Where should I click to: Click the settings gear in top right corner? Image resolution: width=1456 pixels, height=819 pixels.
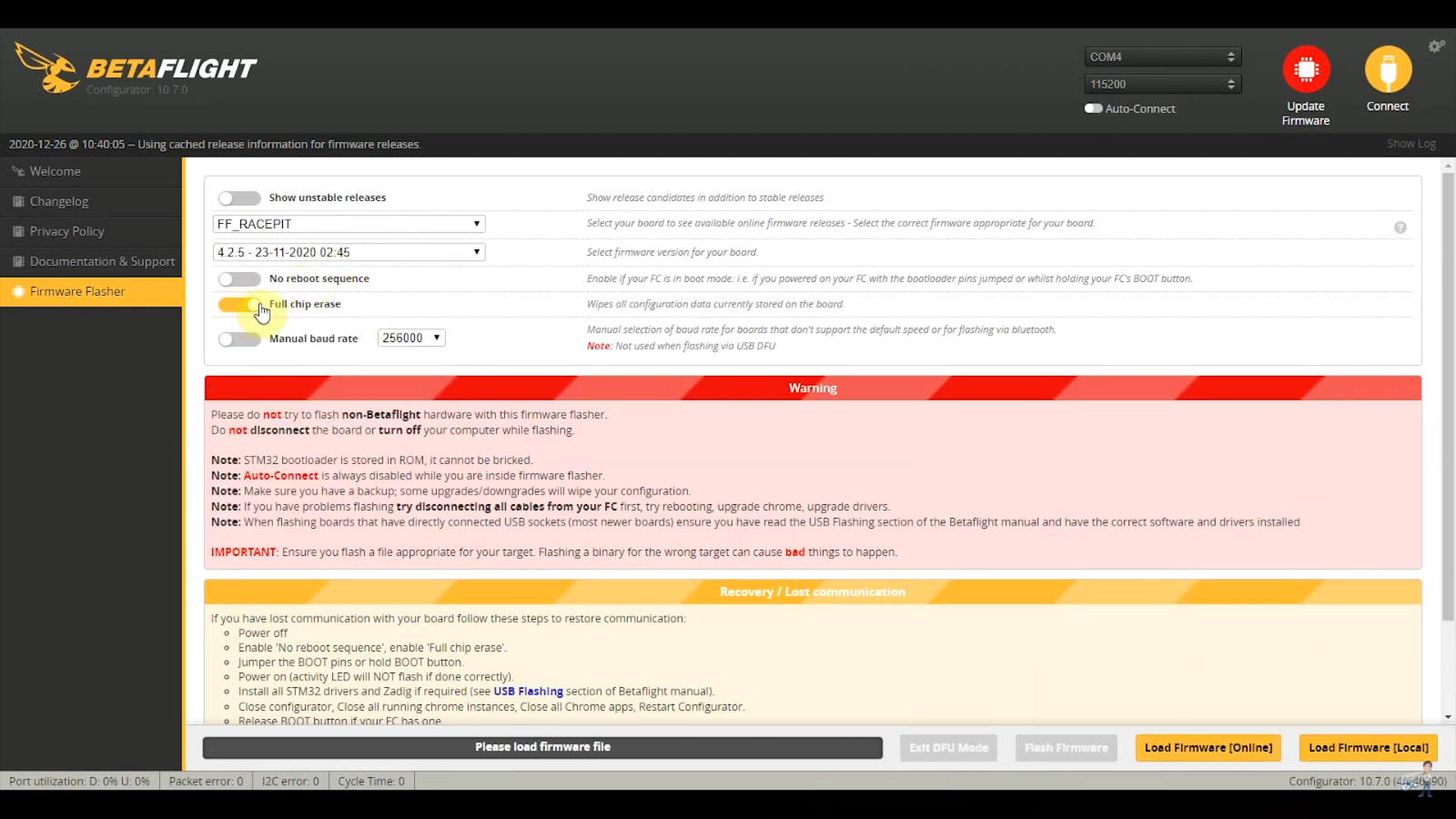click(x=1436, y=45)
